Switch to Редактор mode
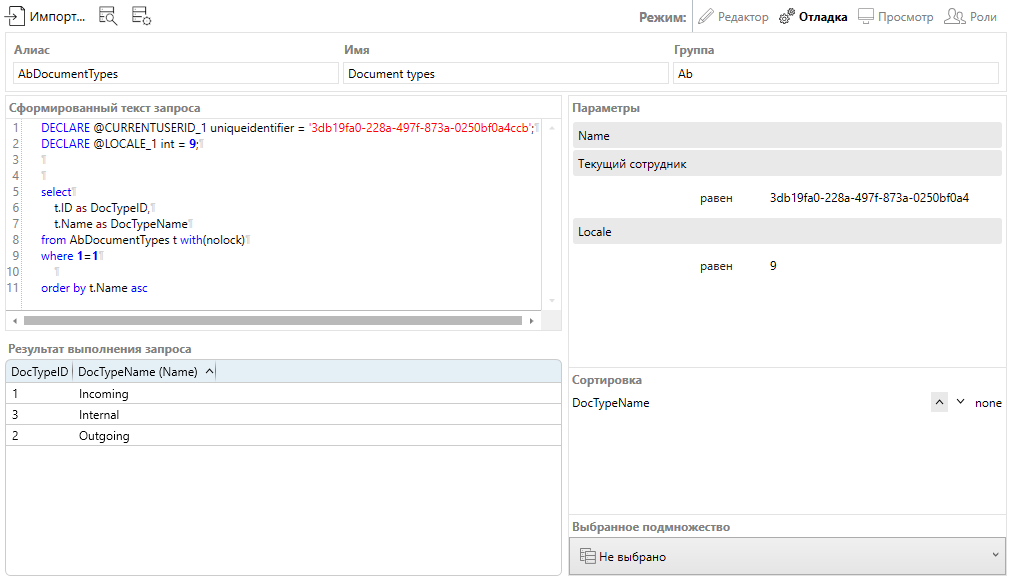The image size is (1009, 578). coord(733,17)
